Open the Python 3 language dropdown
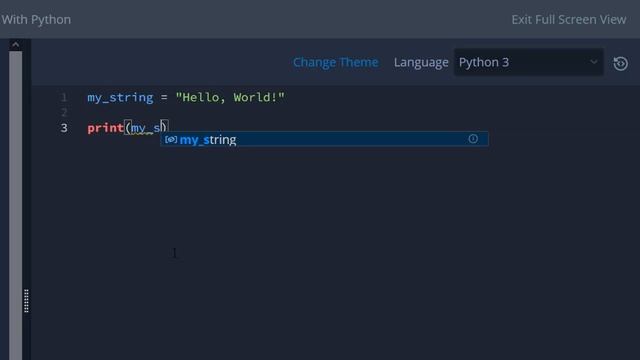This screenshot has height=360, width=640. click(529, 62)
